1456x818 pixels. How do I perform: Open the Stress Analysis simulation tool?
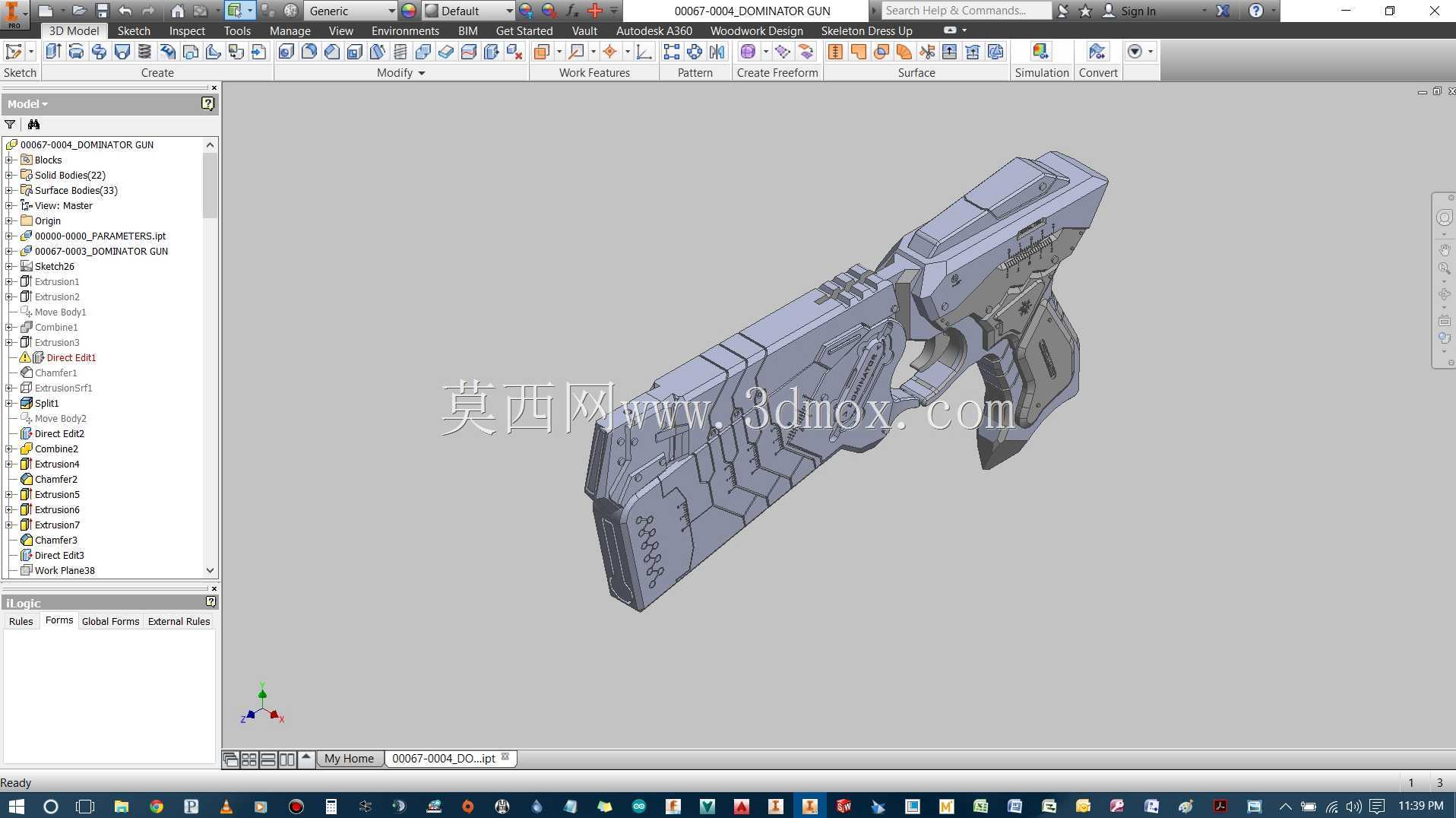click(x=1040, y=52)
